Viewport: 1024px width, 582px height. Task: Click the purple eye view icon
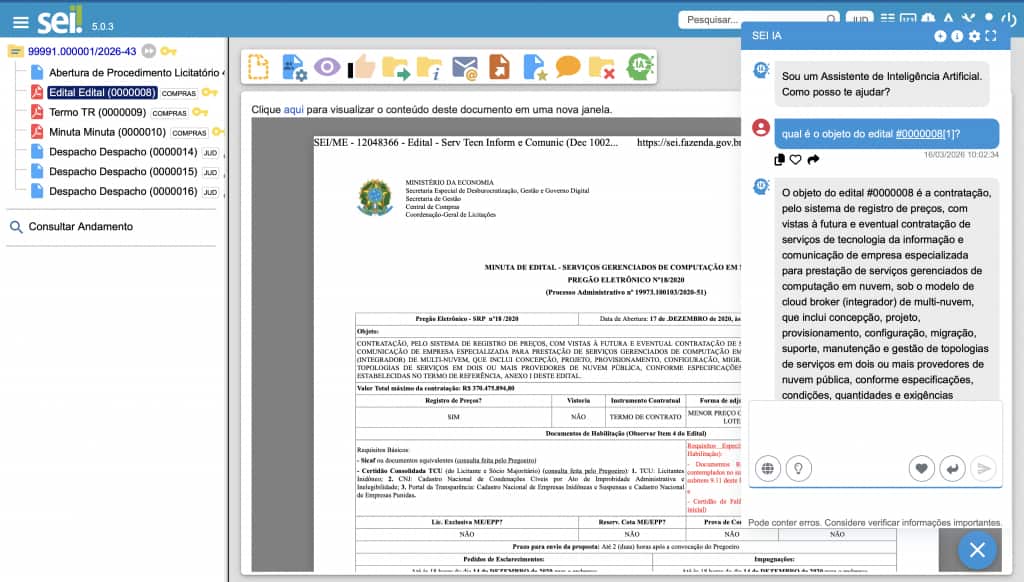tap(327, 67)
